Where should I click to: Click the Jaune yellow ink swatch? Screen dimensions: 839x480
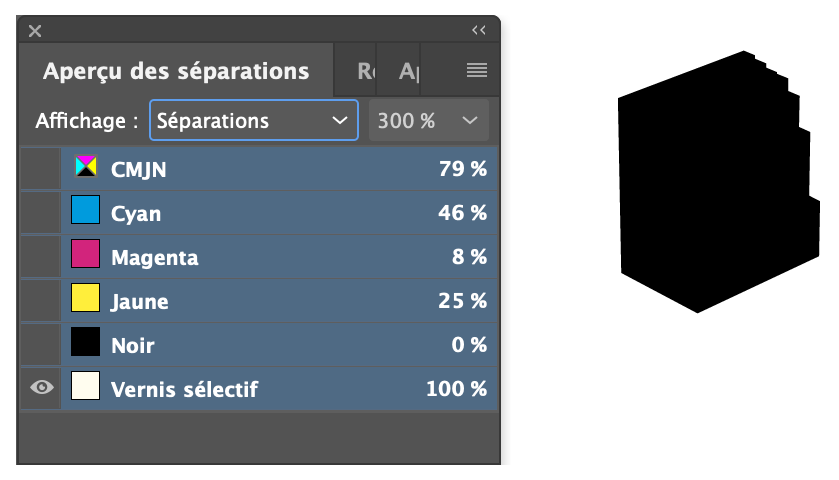point(86,300)
